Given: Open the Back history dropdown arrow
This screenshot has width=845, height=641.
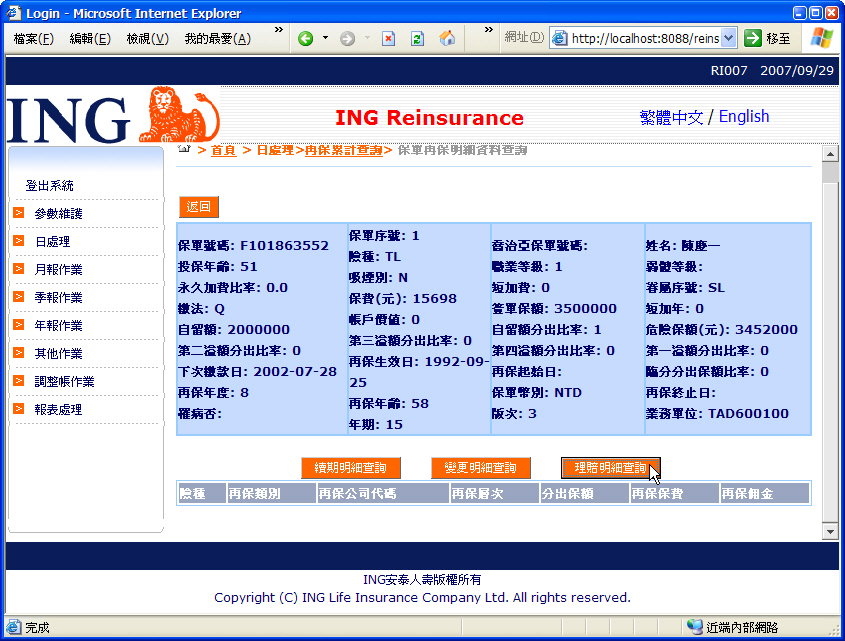Looking at the screenshot, I should 325,38.
